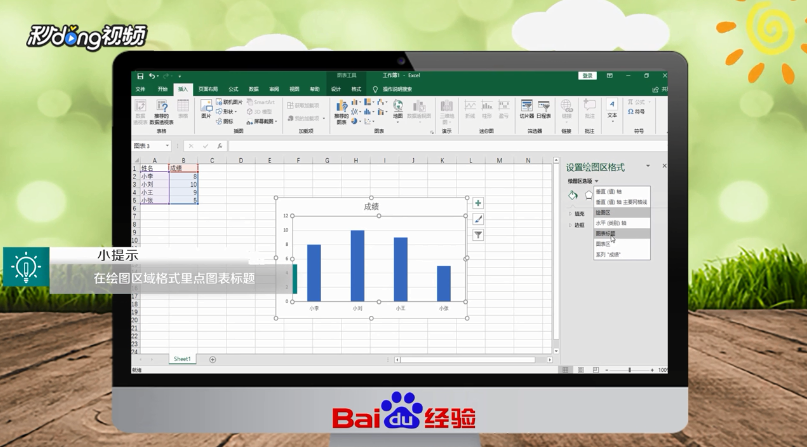Viewport: 807px width, 447px height.
Task: Click the chart title 成绩
Action: point(371,206)
